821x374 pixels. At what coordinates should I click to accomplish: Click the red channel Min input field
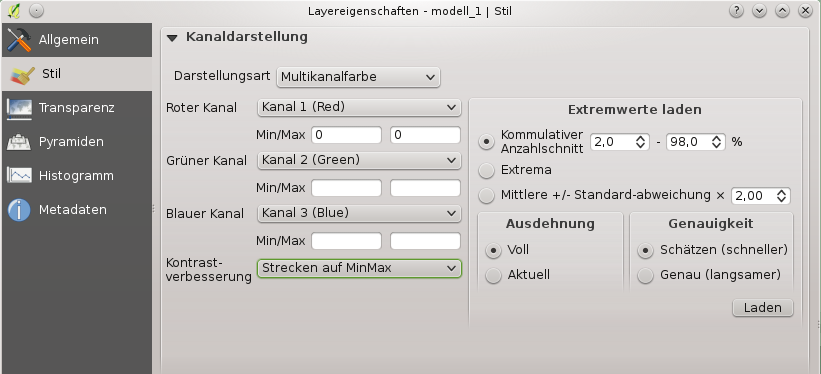[347, 135]
